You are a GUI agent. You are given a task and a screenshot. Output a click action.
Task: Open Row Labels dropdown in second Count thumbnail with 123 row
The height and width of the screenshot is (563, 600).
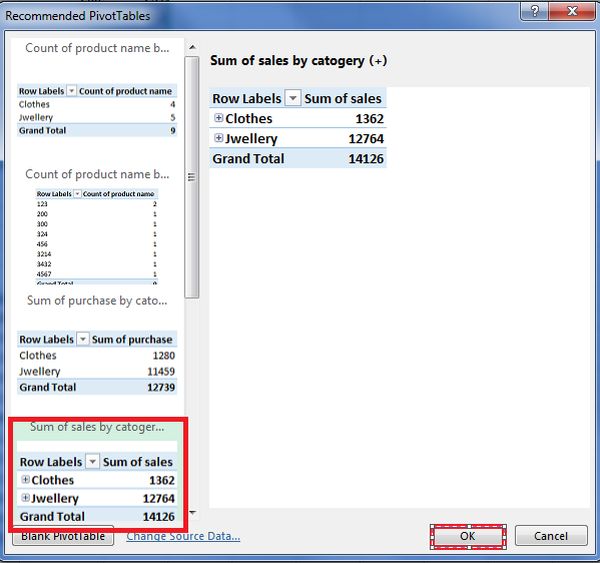[77, 194]
